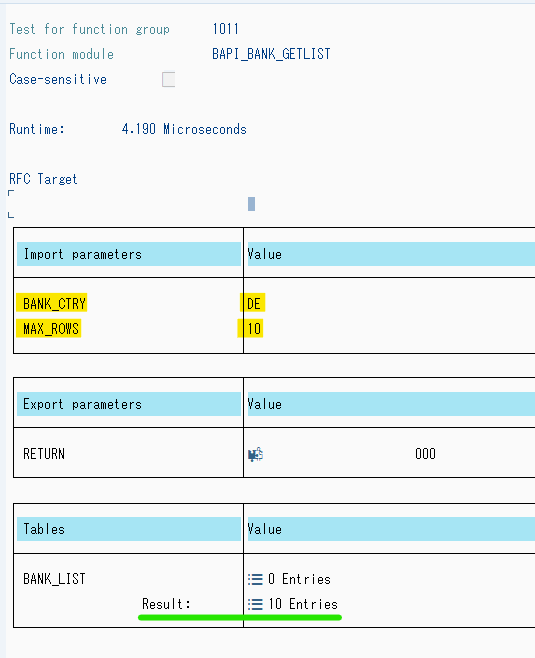Click the function group value 1011

pyautogui.click(x=225, y=29)
